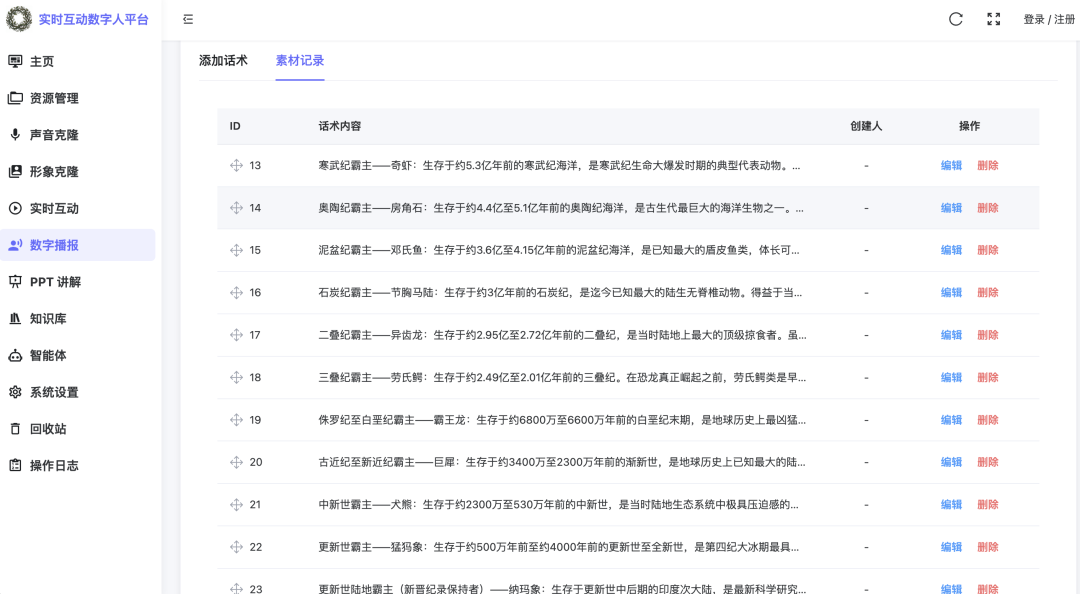Open 形象克隆 menu item
This screenshot has height=594, width=1080.
(78, 172)
